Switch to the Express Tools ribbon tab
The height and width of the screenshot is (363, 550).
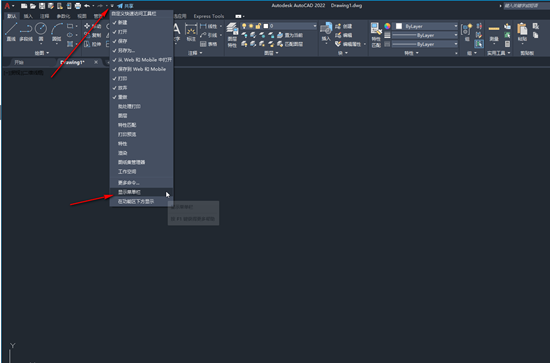point(209,16)
